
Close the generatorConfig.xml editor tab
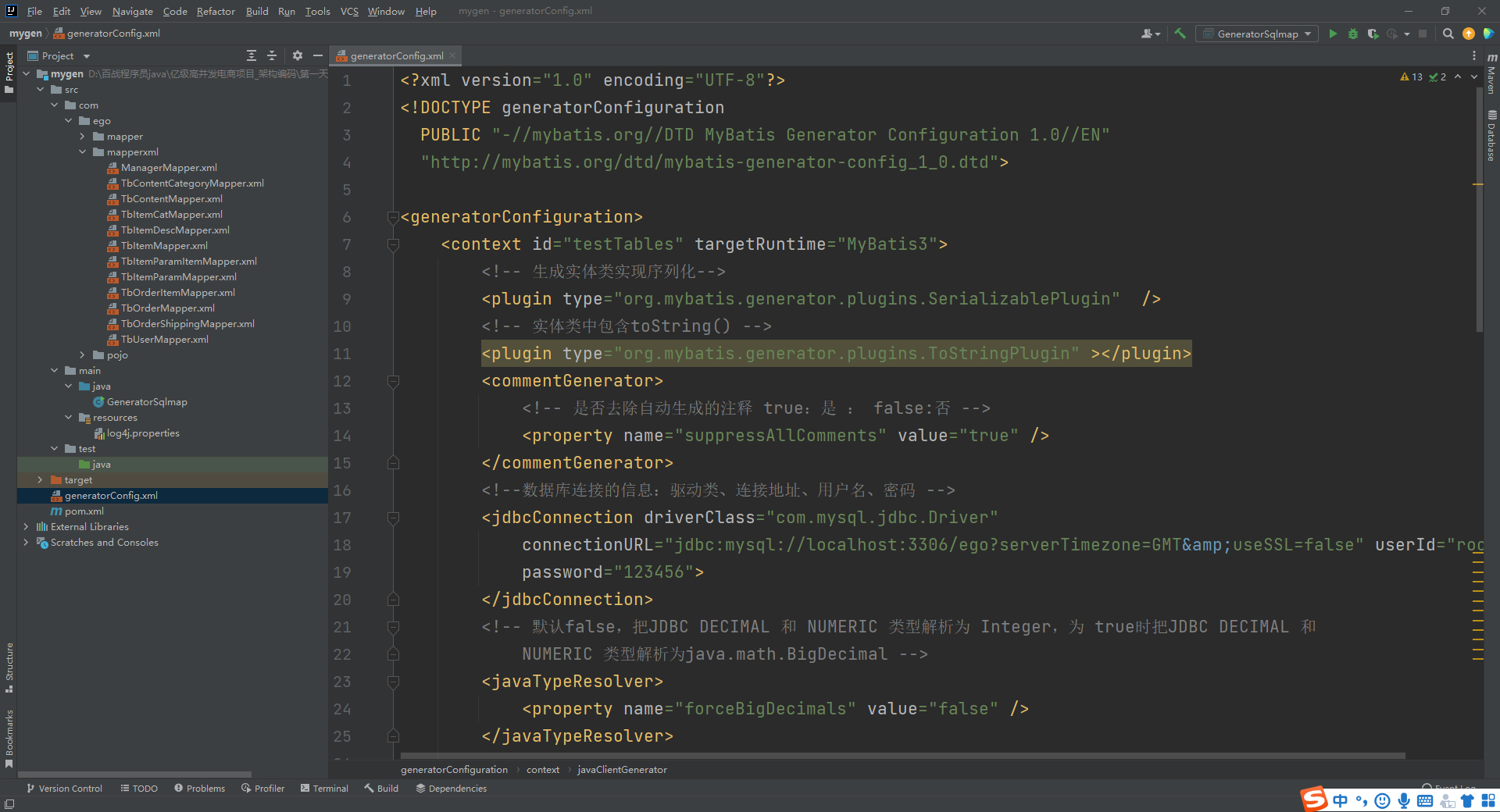(452, 55)
